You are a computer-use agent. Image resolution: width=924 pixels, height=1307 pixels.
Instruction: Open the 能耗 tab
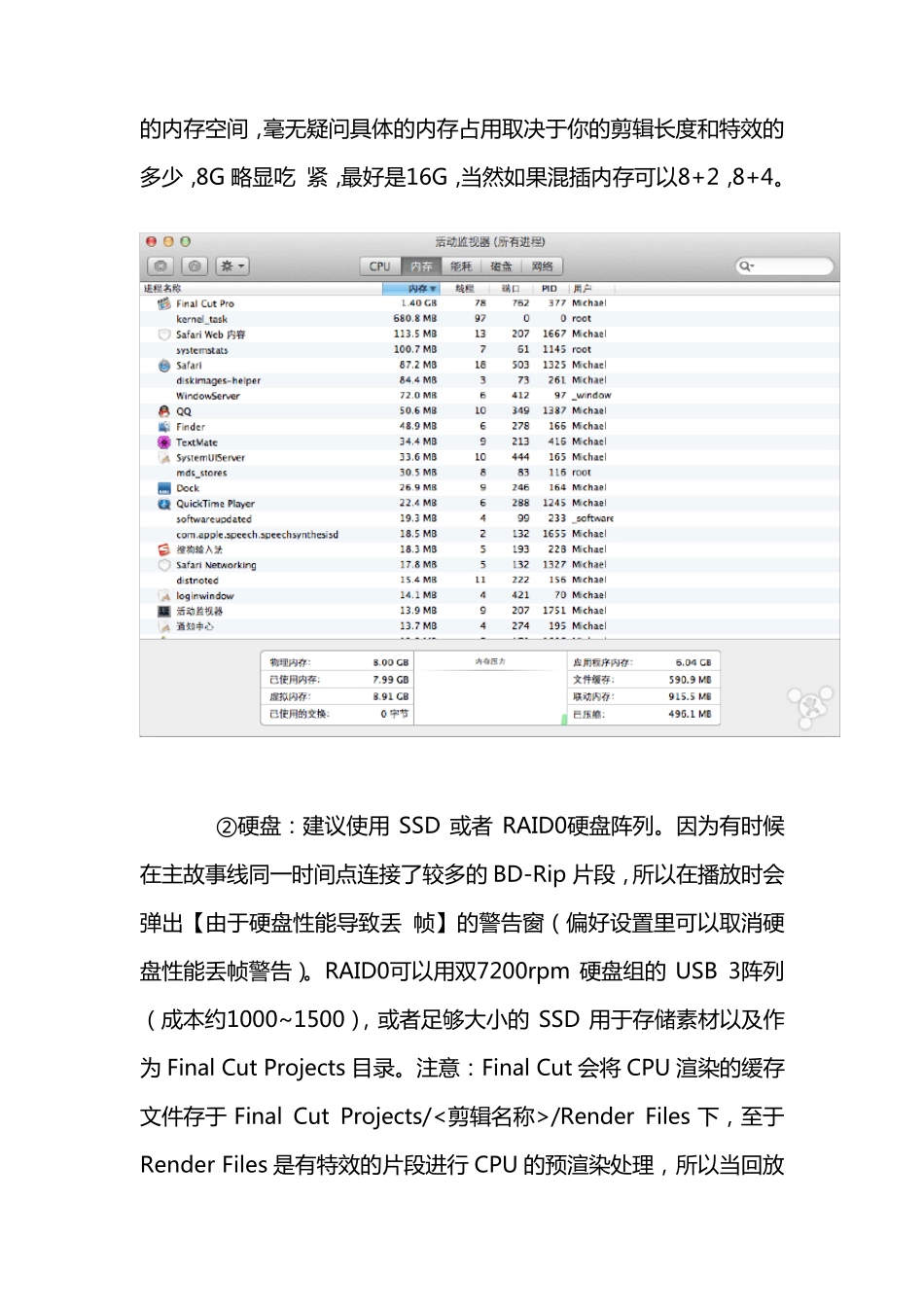coord(461,266)
